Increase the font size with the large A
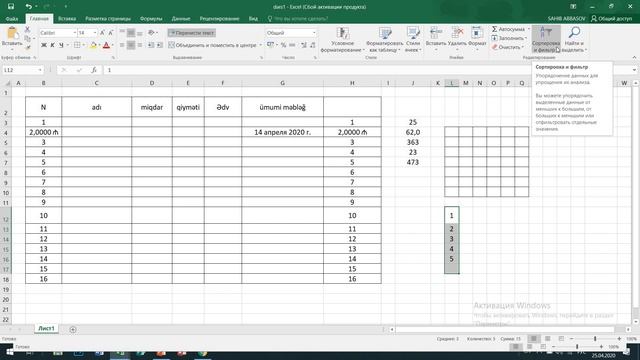This screenshot has height=360, width=640. 102,33
